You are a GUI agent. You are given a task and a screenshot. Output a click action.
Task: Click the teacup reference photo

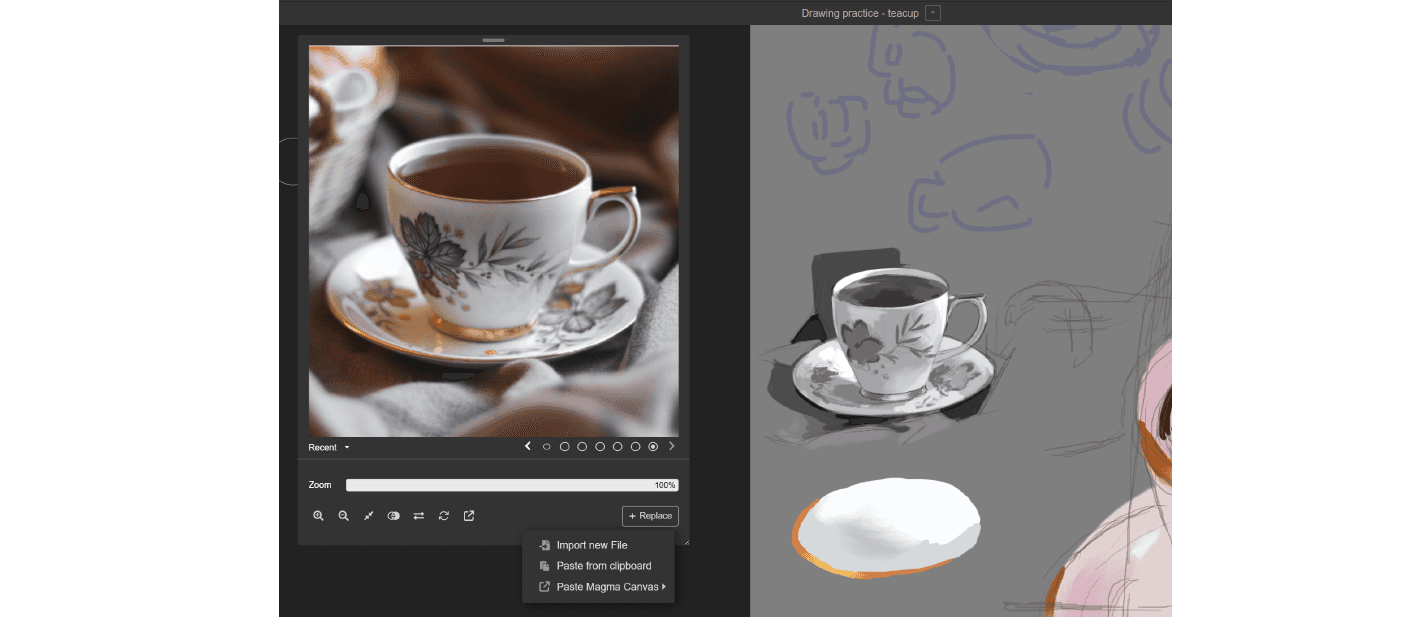click(x=493, y=240)
